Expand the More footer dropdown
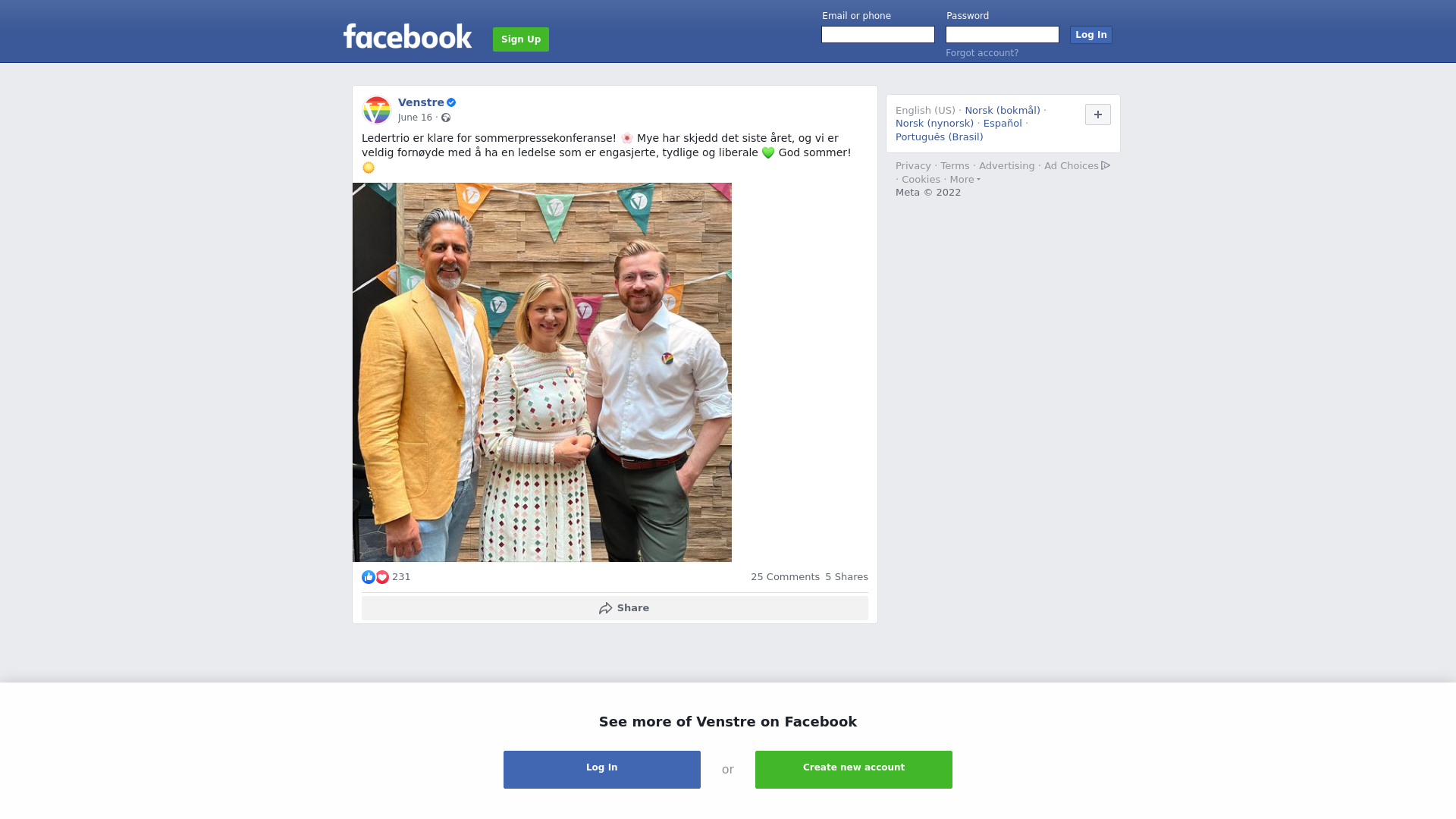The image size is (1456, 819). (965, 180)
